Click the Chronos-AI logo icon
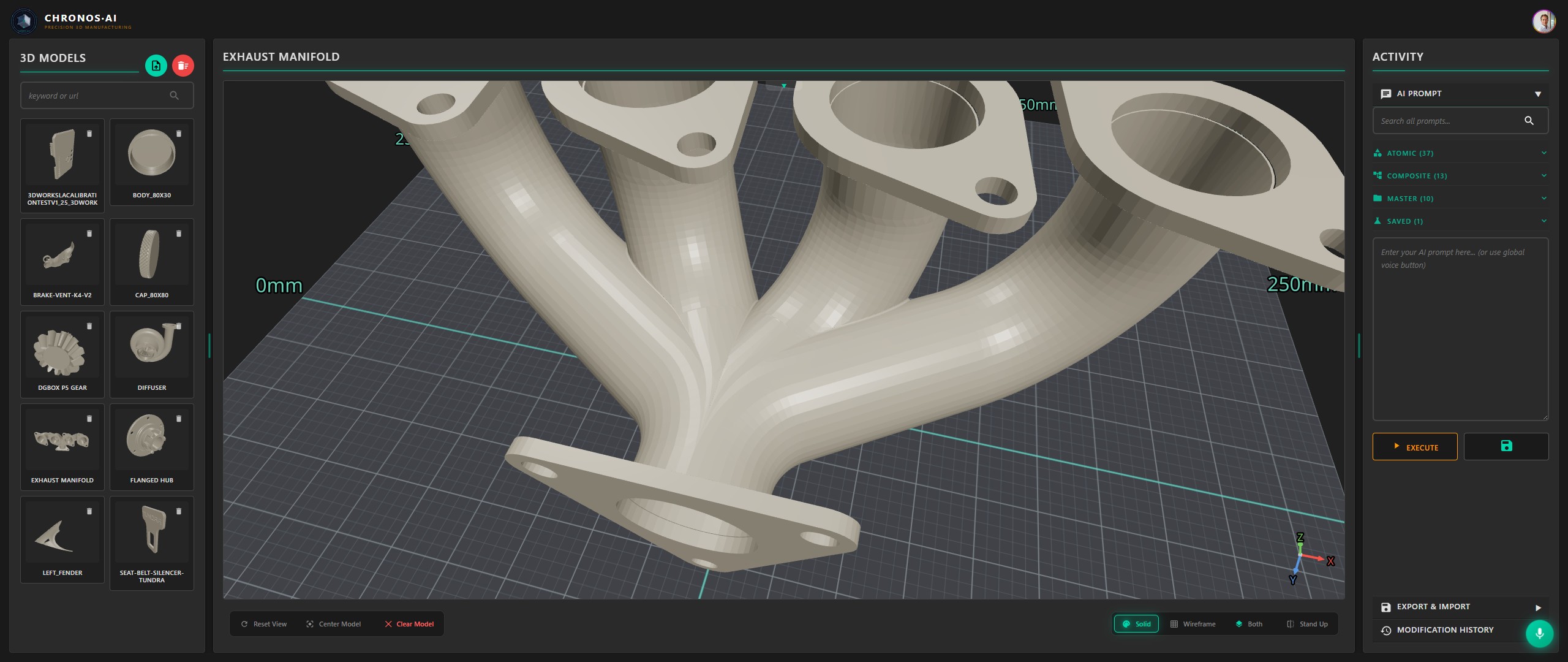This screenshot has width=1568, height=662. click(x=24, y=21)
